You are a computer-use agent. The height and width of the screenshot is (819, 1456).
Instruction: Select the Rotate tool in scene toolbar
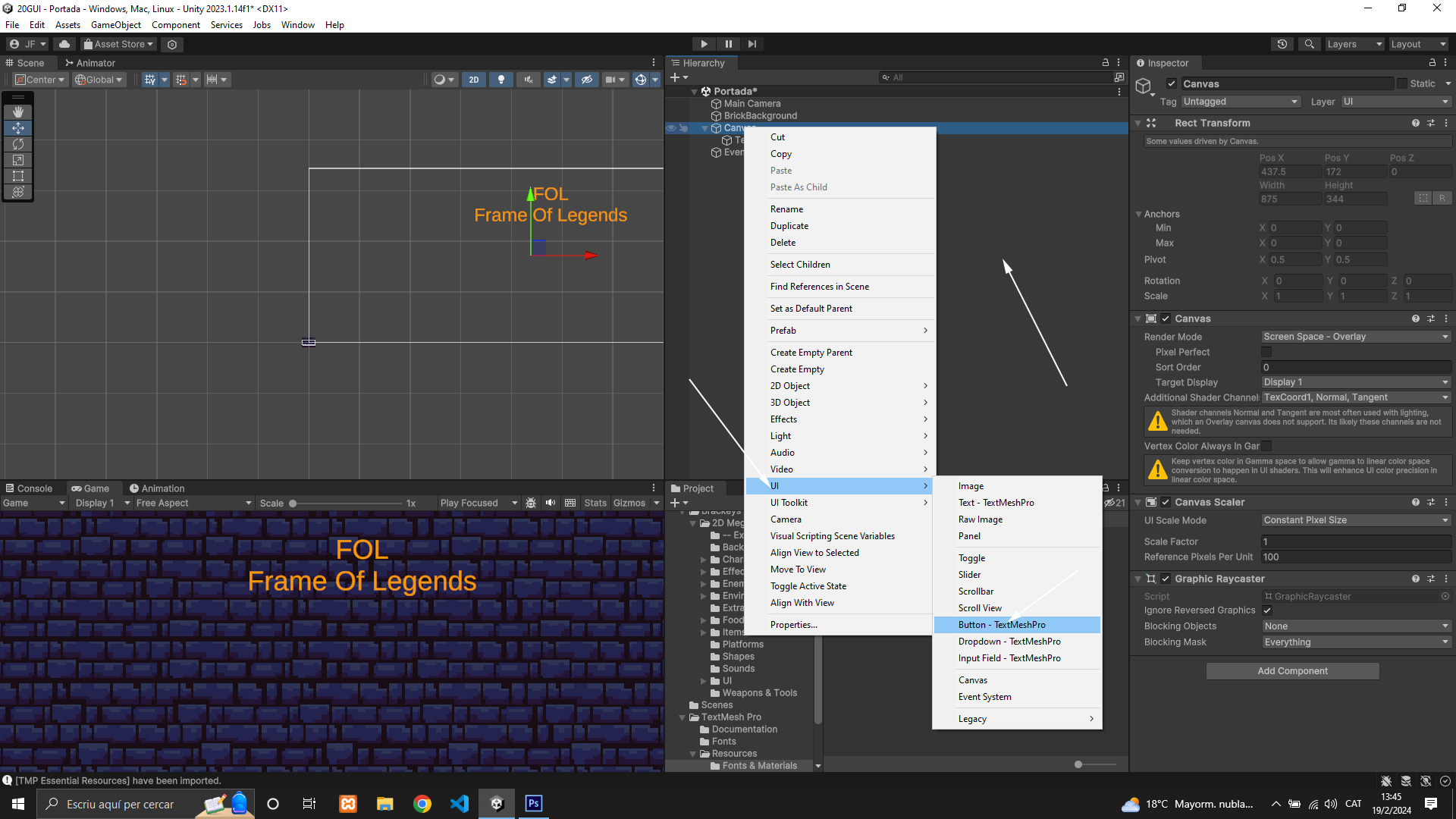click(18, 144)
